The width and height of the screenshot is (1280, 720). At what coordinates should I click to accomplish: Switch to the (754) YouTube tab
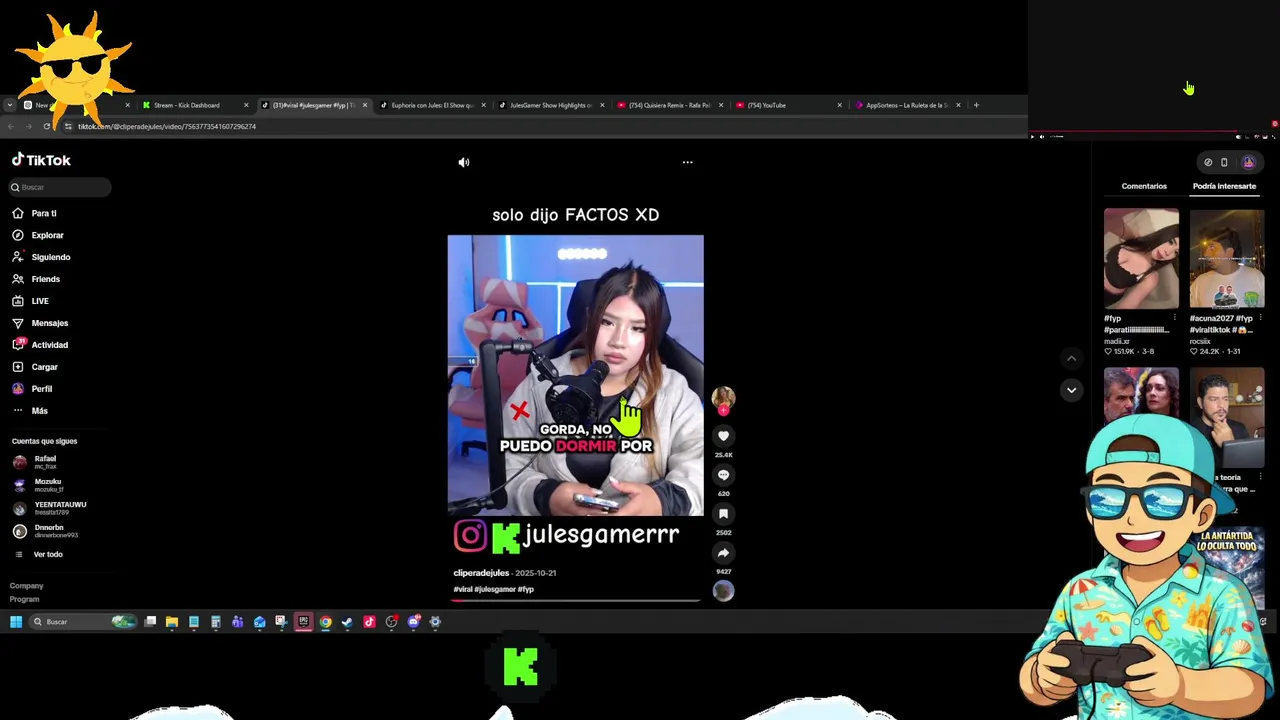click(x=787, y=105)
